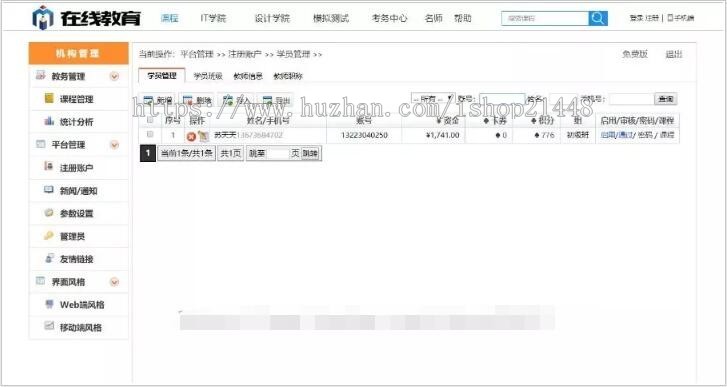Open the 帮助 top menu
Viewport: 727px width, 387px height.
pyautogui.click(x=463, y=18)
